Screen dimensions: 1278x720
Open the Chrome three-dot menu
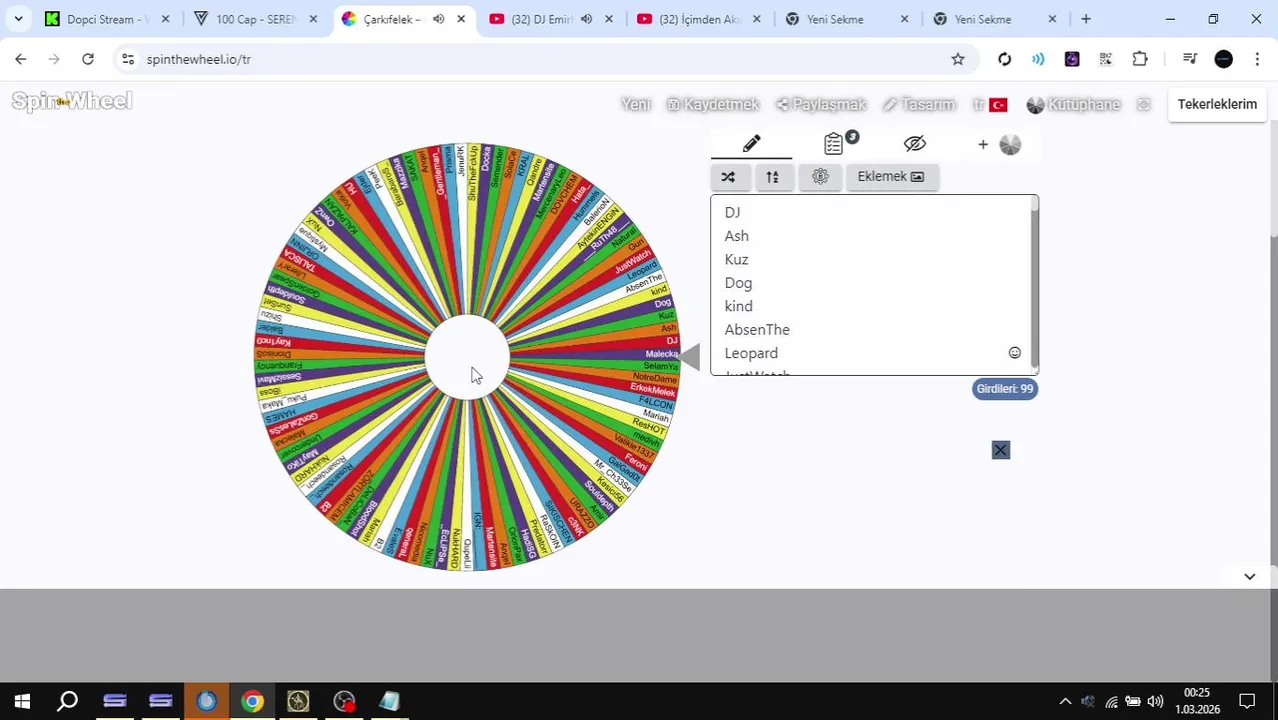1257,59
